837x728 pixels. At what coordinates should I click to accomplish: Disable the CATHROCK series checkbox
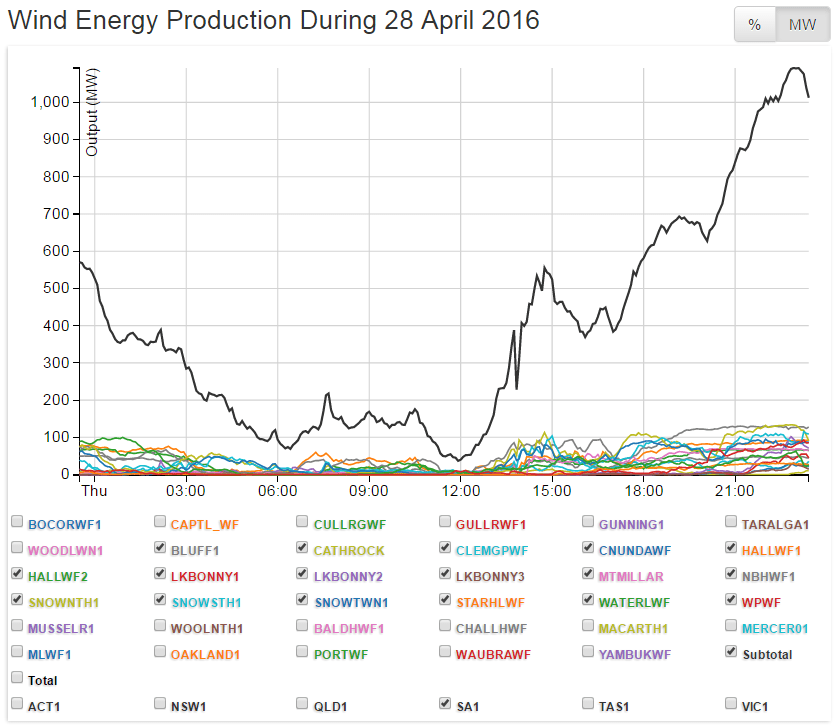click(x=303, y=548)
